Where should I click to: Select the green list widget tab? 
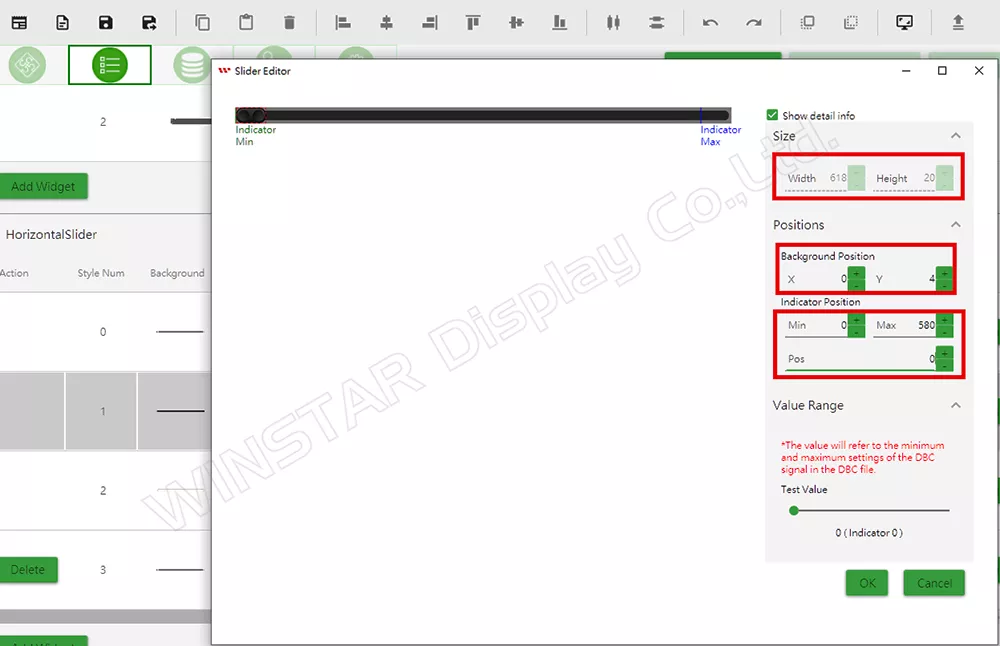(109, 65)
